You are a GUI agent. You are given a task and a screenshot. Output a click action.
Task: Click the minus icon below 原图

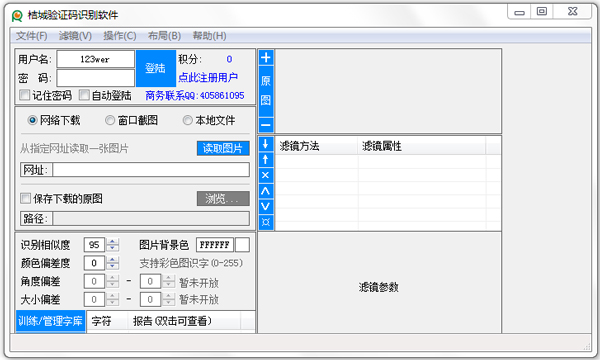click(x=266, y=125)
